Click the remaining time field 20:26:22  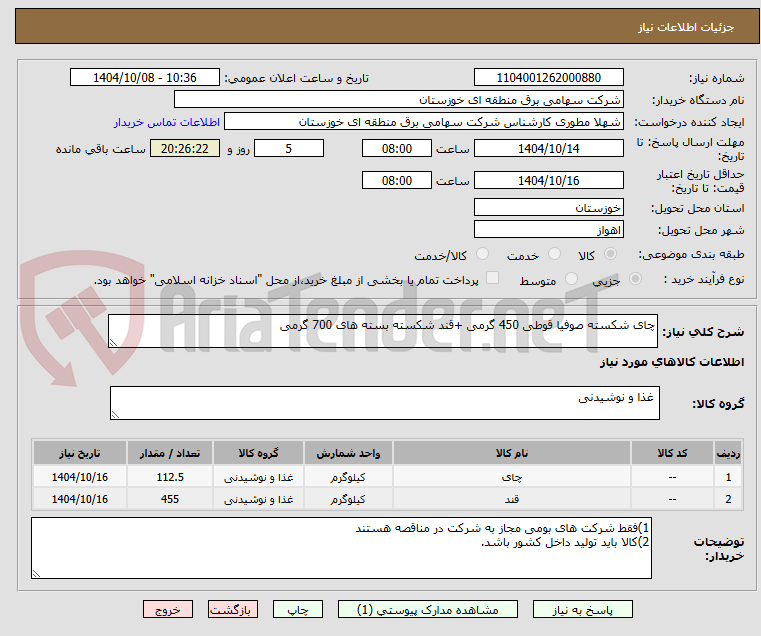pos(185,148)
